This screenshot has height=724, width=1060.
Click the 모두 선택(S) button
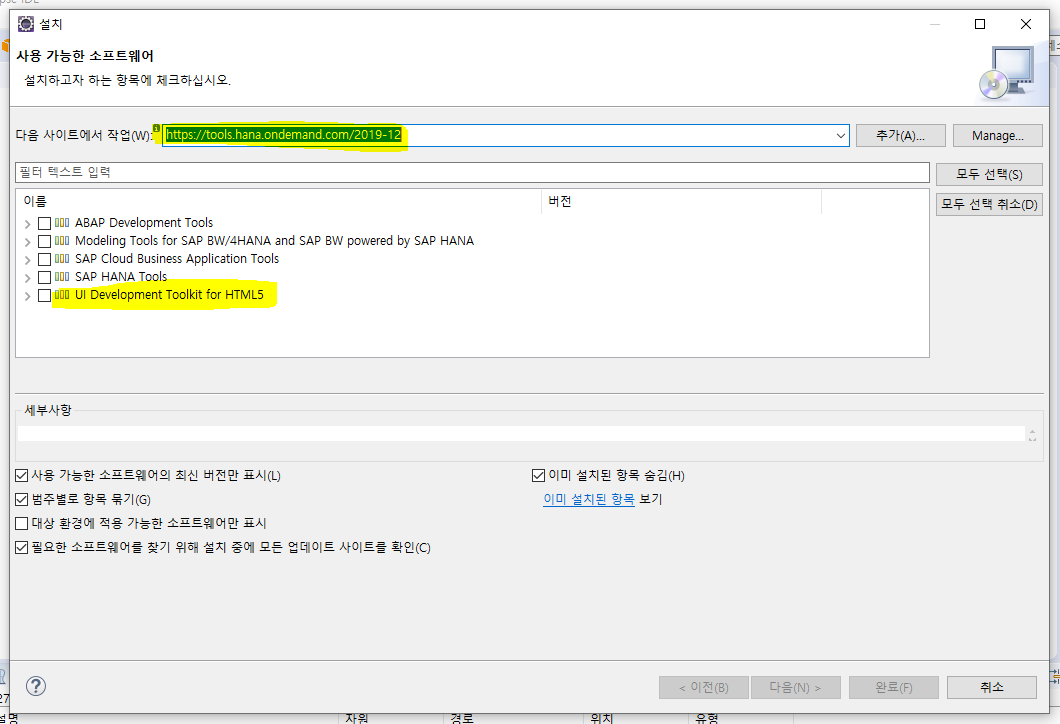point(989,174)
